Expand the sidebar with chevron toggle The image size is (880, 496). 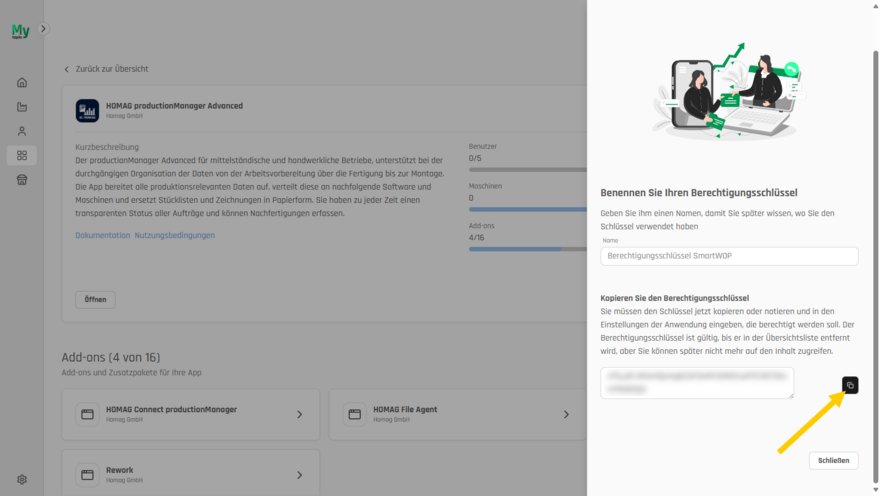(43, 29)
